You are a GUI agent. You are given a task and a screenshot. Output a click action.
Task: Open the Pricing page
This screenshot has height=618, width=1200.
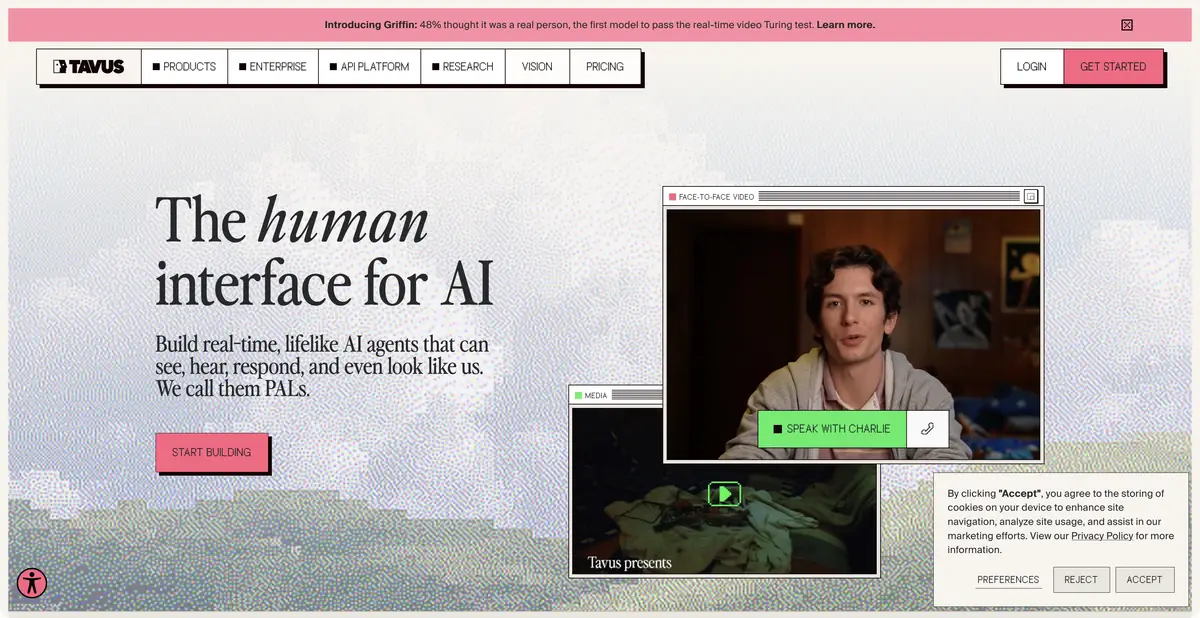[605, 67]
